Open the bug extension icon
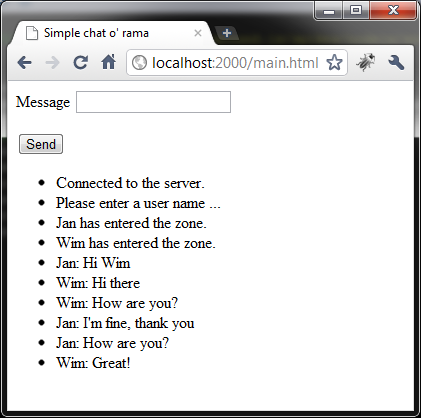Screen dimensions: 421x418 [x=366, y=62]
